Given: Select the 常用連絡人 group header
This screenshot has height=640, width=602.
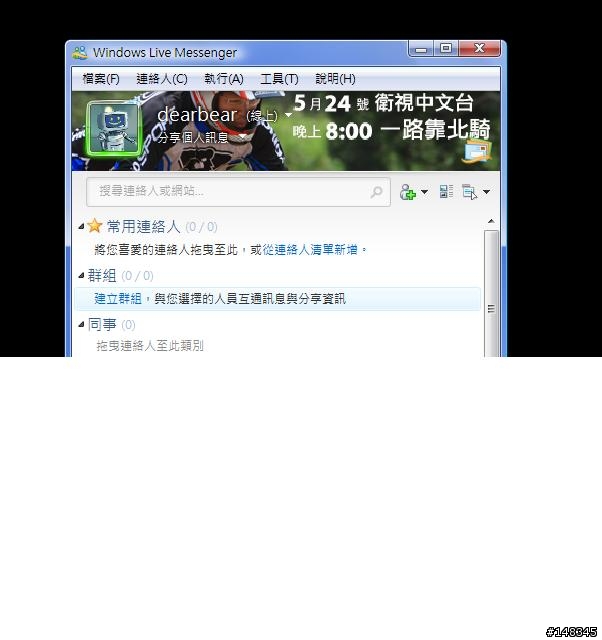Looking at the screenshot, I should (143, 227).
